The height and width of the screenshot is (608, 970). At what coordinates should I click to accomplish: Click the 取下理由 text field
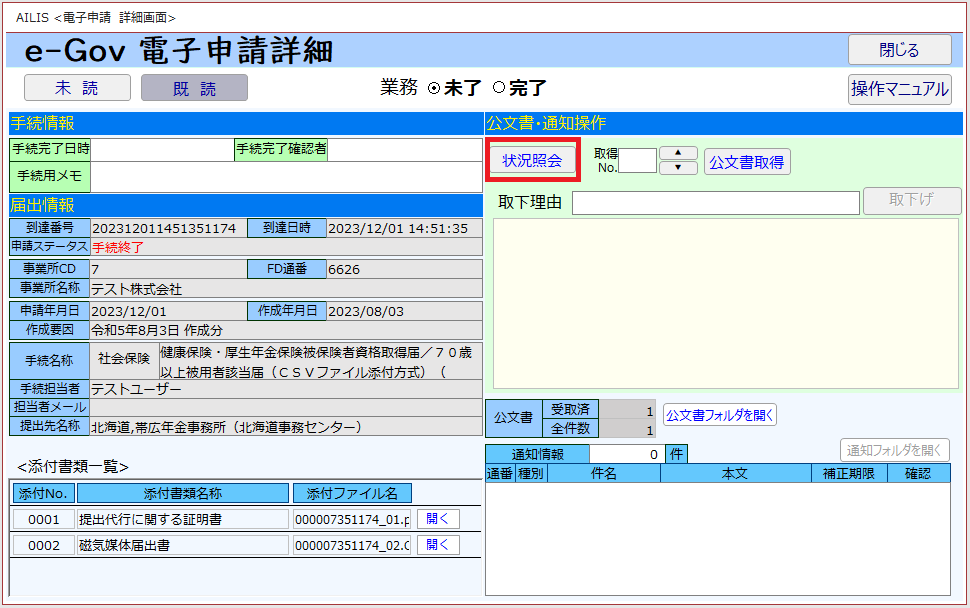click(x=715, y=203)
